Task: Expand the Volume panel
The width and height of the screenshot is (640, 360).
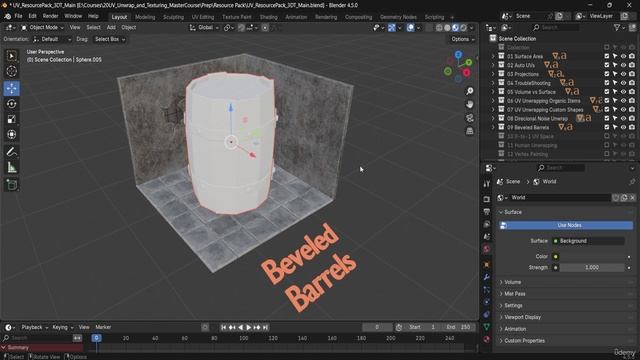Action: pyautogui.click(x=512, y=282)
